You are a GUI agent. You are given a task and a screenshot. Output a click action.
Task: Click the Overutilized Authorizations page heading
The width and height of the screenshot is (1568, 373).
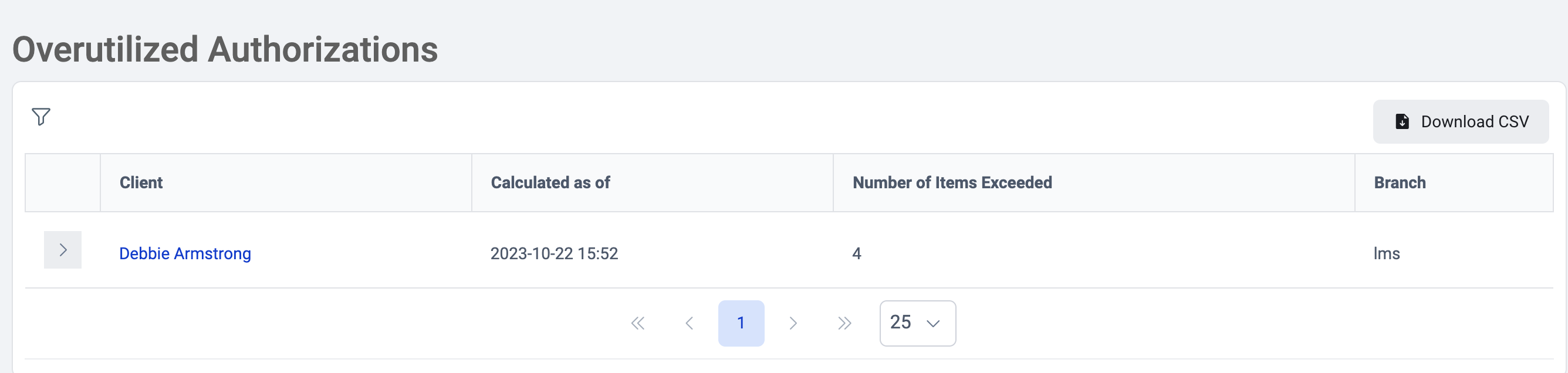225,49
